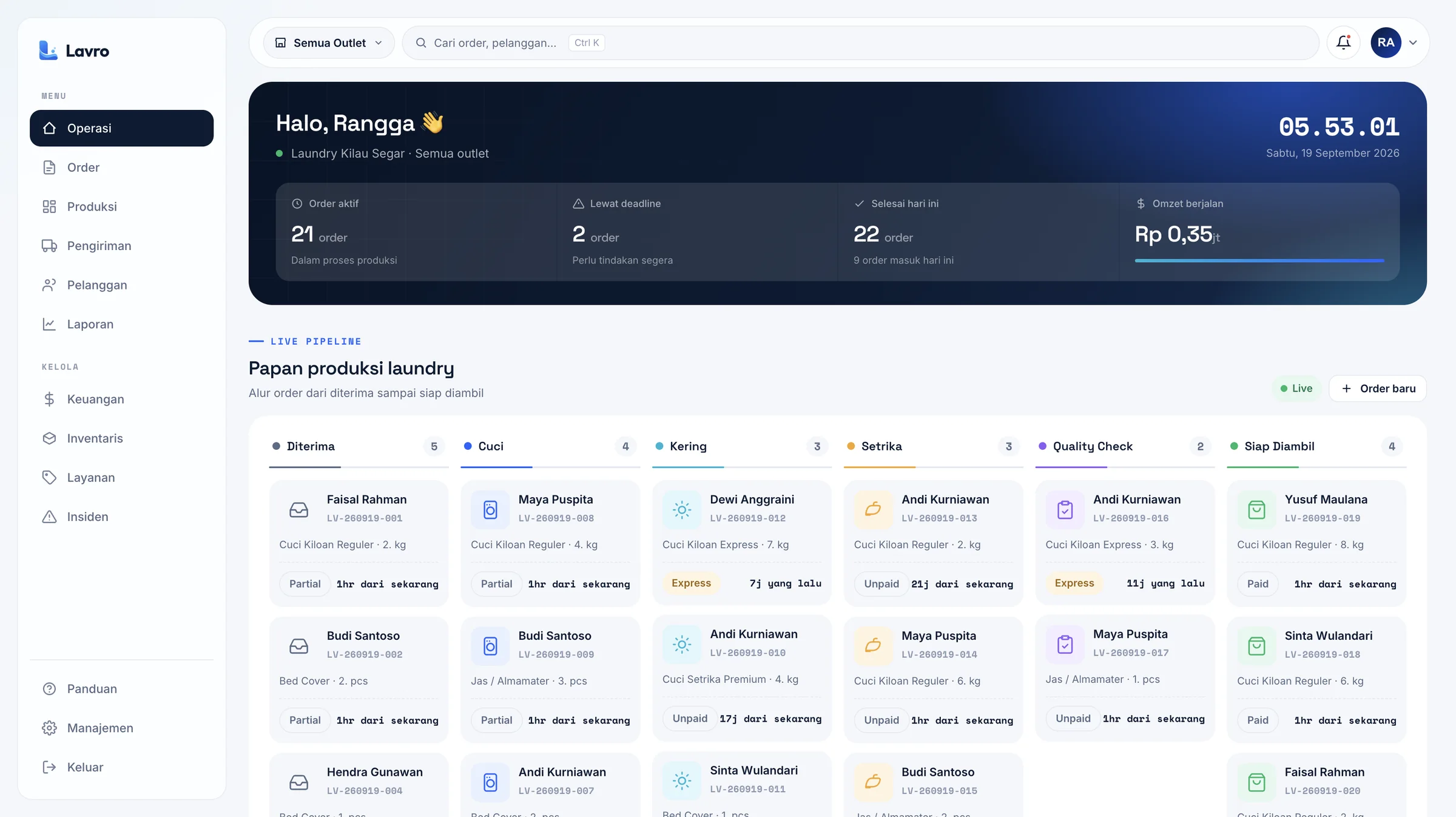Click the Siap Diambil column header

pyautogui.click(x=1317, y=446)
